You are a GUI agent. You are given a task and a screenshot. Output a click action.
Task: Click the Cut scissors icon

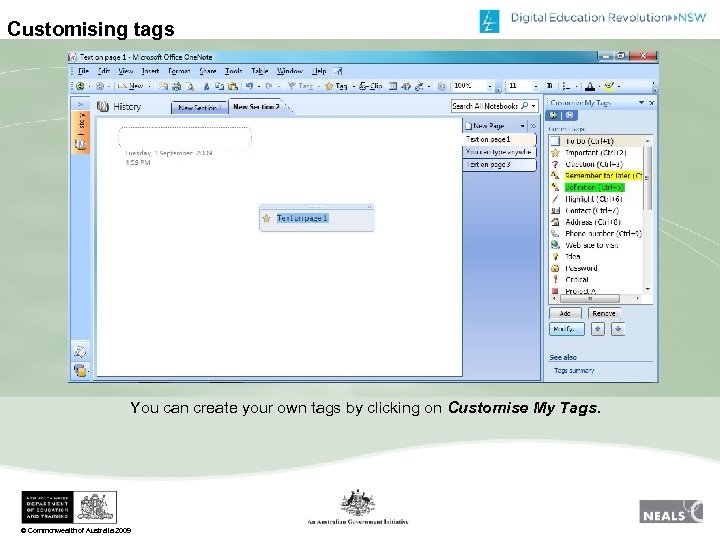coord(206,86)
